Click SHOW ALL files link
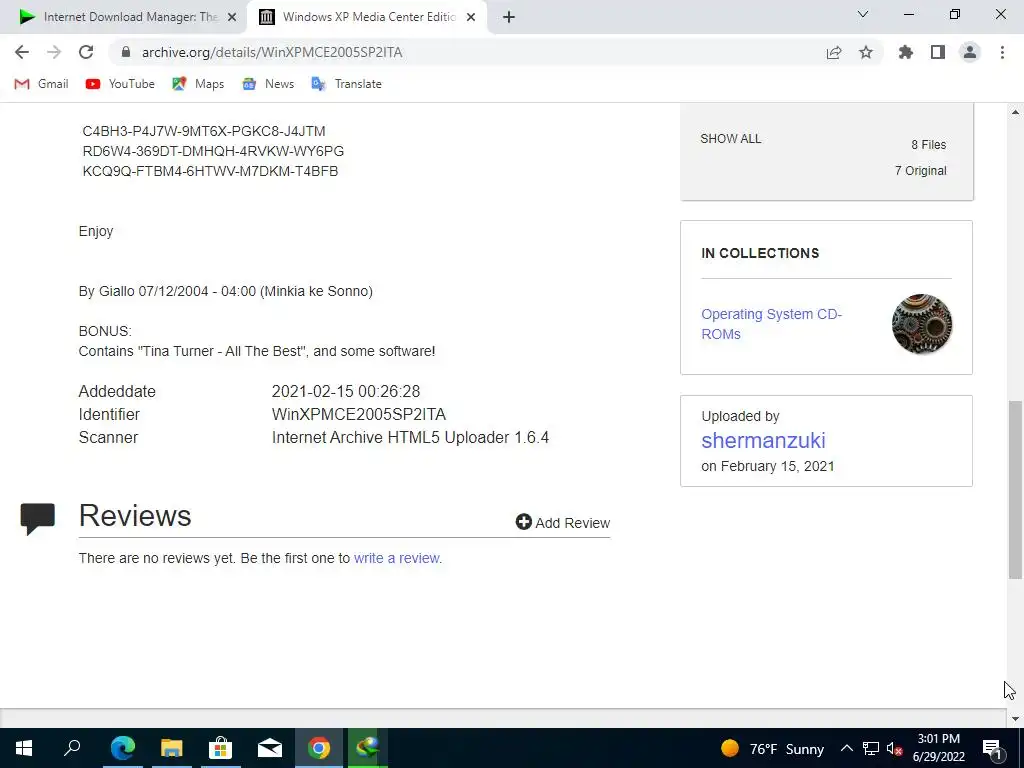 [731, 138]
